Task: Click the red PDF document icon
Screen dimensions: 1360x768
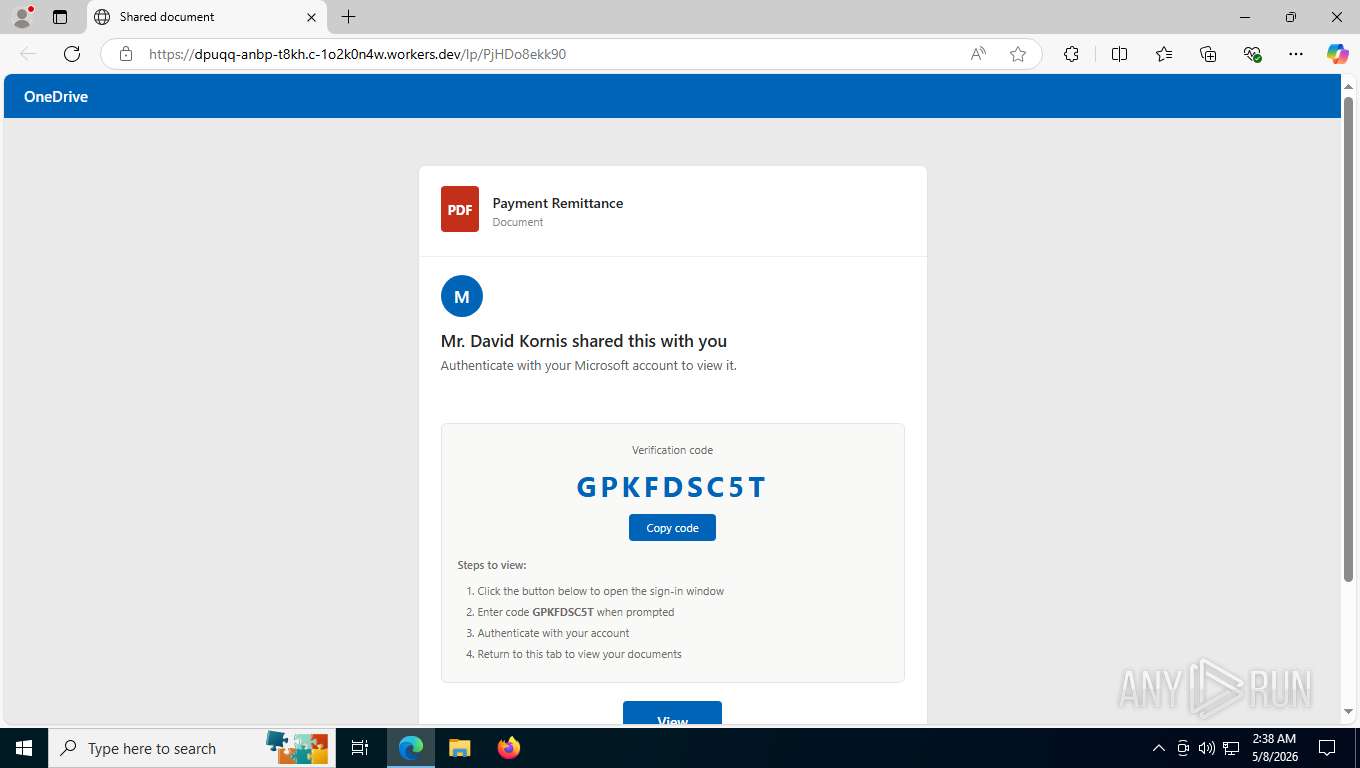Action: click(x=460, y=209)
